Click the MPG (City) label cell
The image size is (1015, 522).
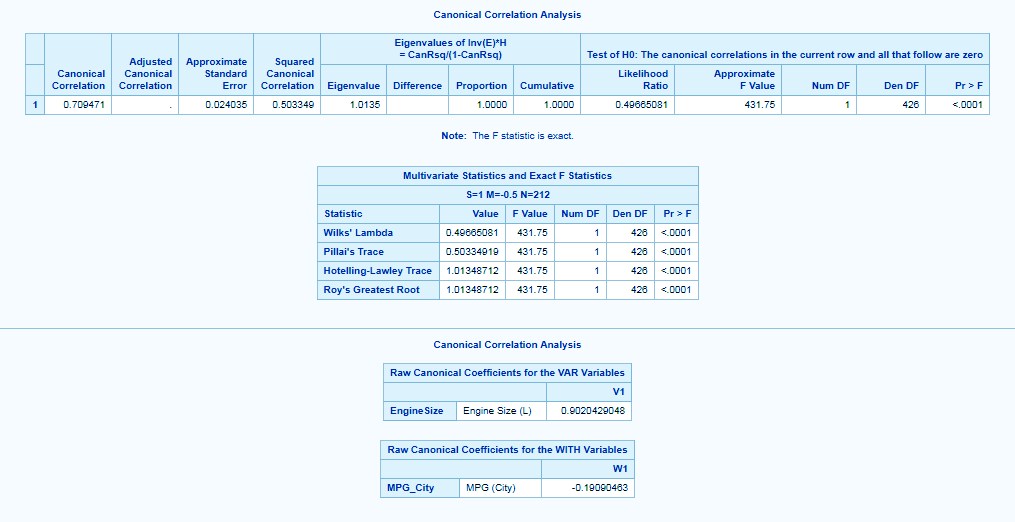click(x=491, y=488)
